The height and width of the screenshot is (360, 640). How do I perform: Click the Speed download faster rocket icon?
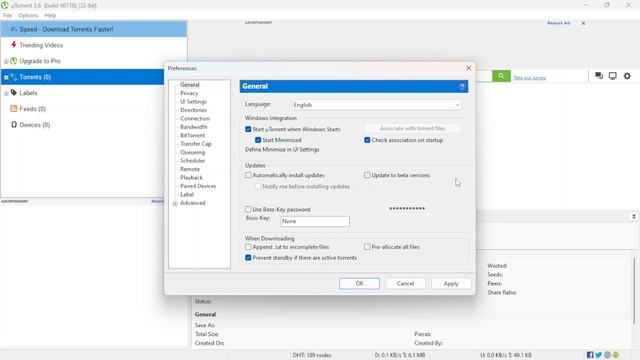coord(14,29)
